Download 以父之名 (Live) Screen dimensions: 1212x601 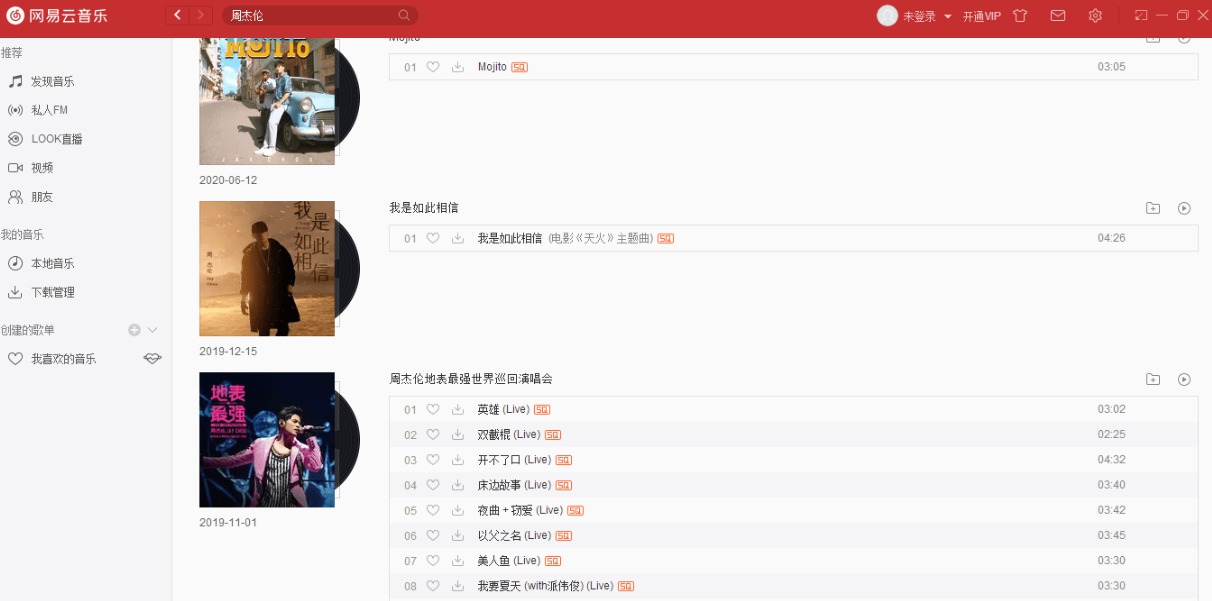tap(458, 535)
